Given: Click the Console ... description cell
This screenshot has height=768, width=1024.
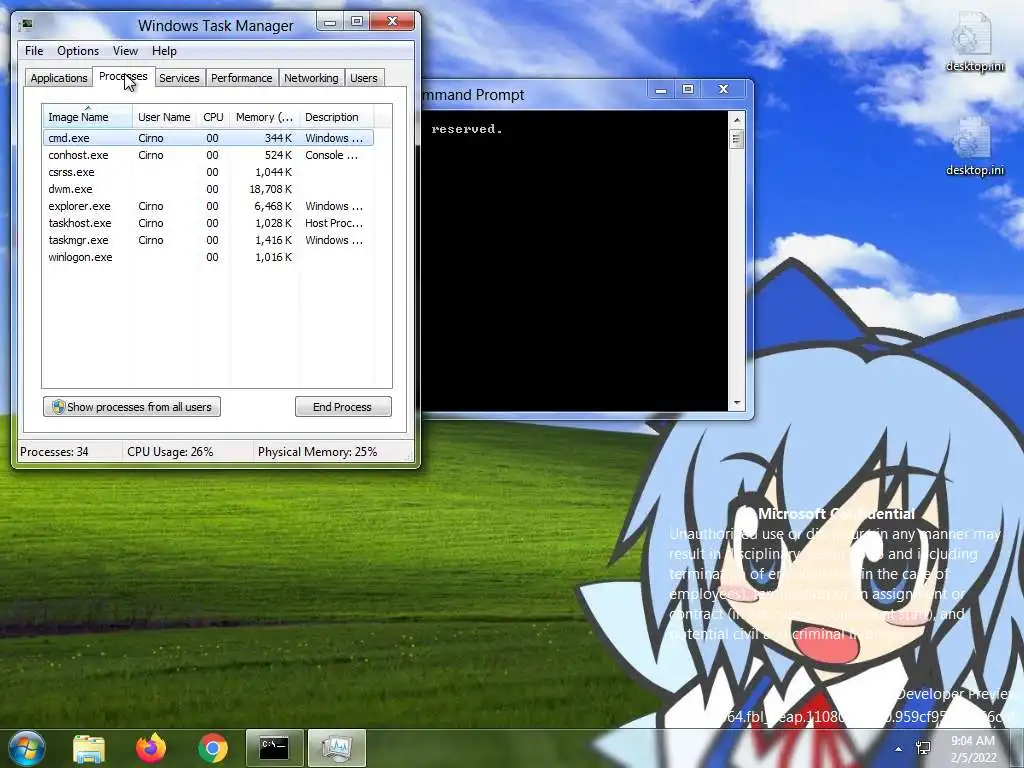Looking at the screenshot, I should pyautogui.click(x=332, y=155).
